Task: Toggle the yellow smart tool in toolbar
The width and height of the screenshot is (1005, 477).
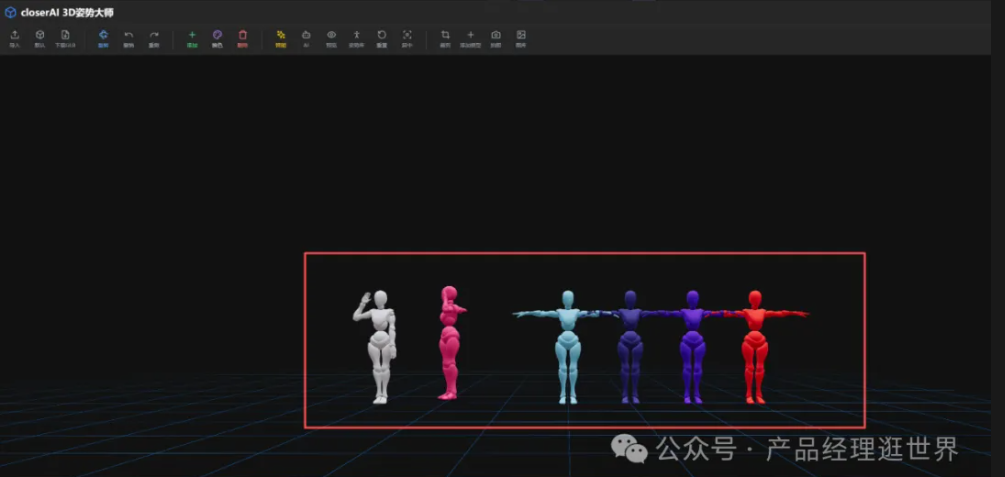Action: click(x=281, y=35)
